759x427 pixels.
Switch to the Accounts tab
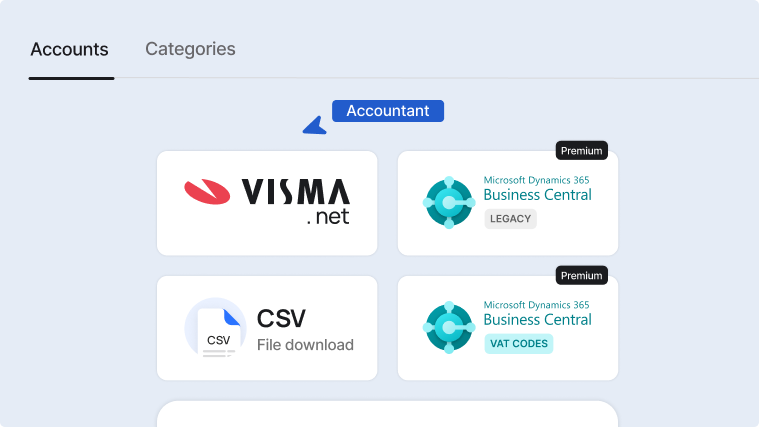70,49
